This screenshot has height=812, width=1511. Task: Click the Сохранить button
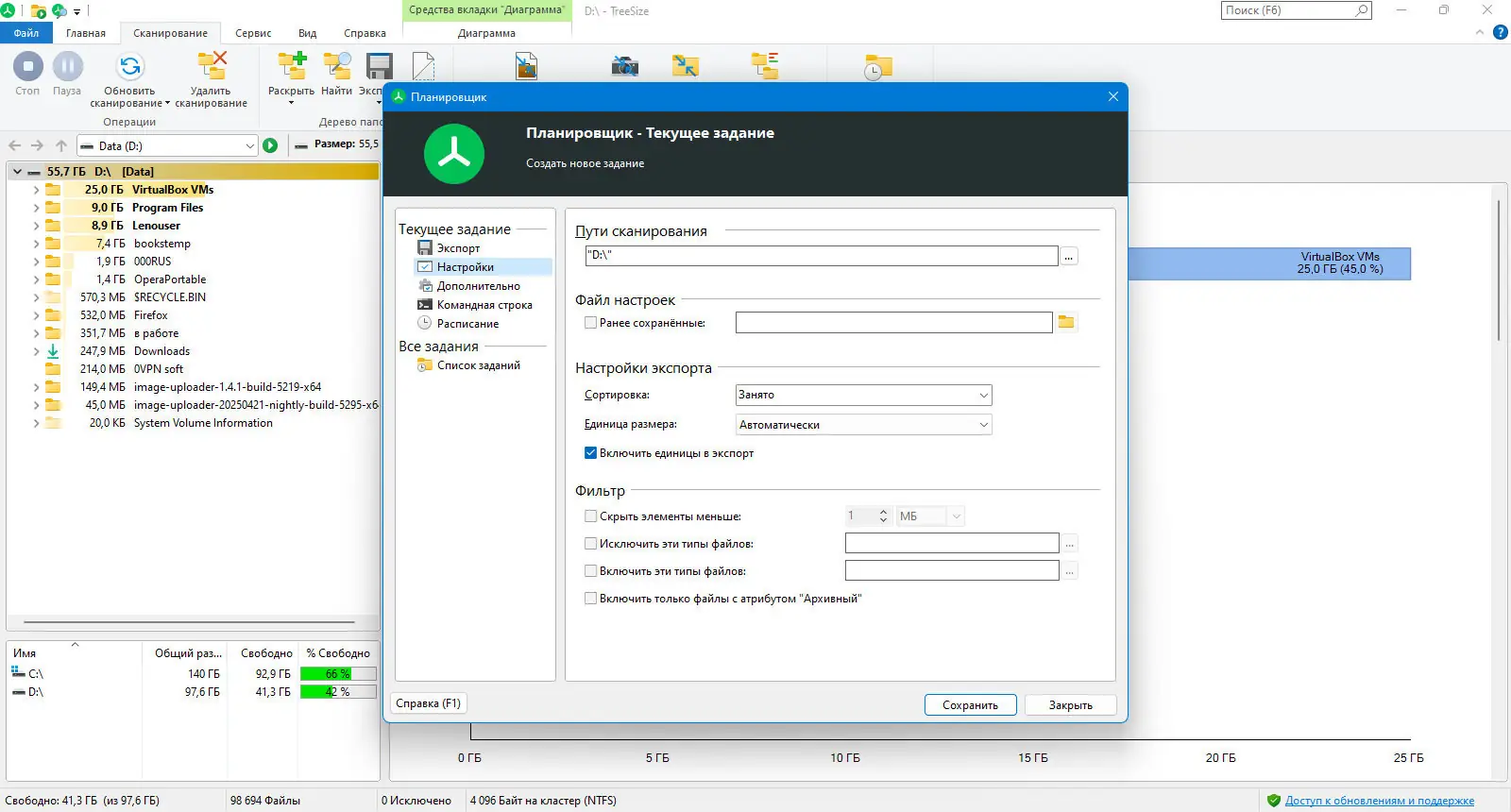(x=970, y=705)
